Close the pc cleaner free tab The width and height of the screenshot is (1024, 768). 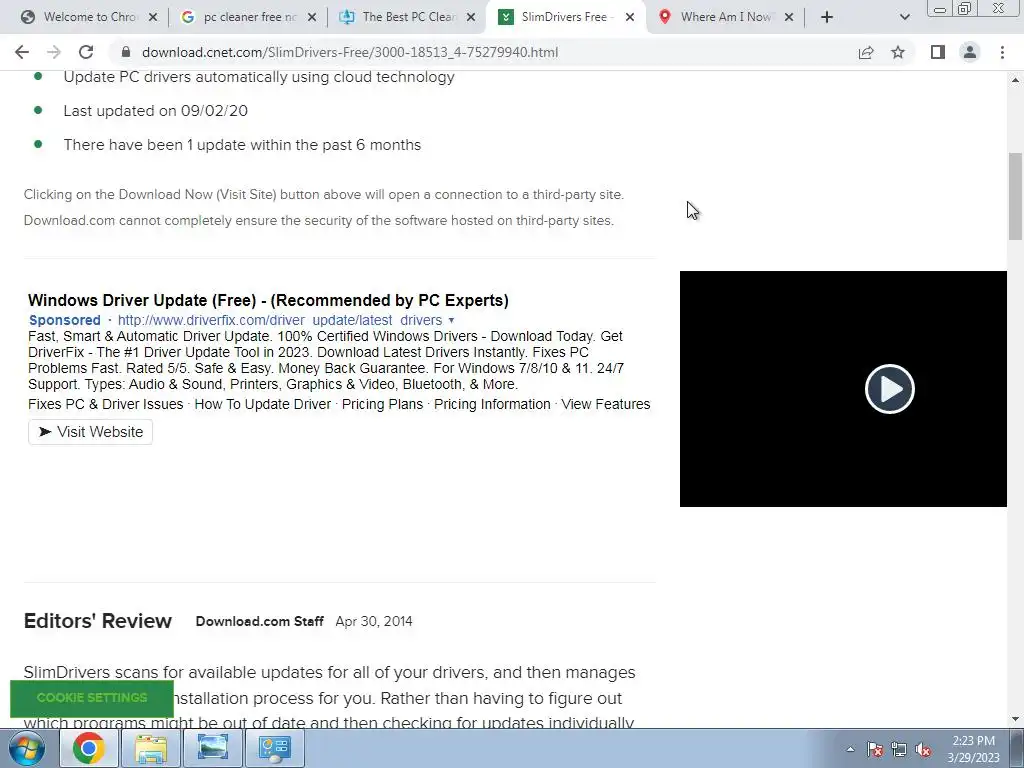tap(312, 18)
